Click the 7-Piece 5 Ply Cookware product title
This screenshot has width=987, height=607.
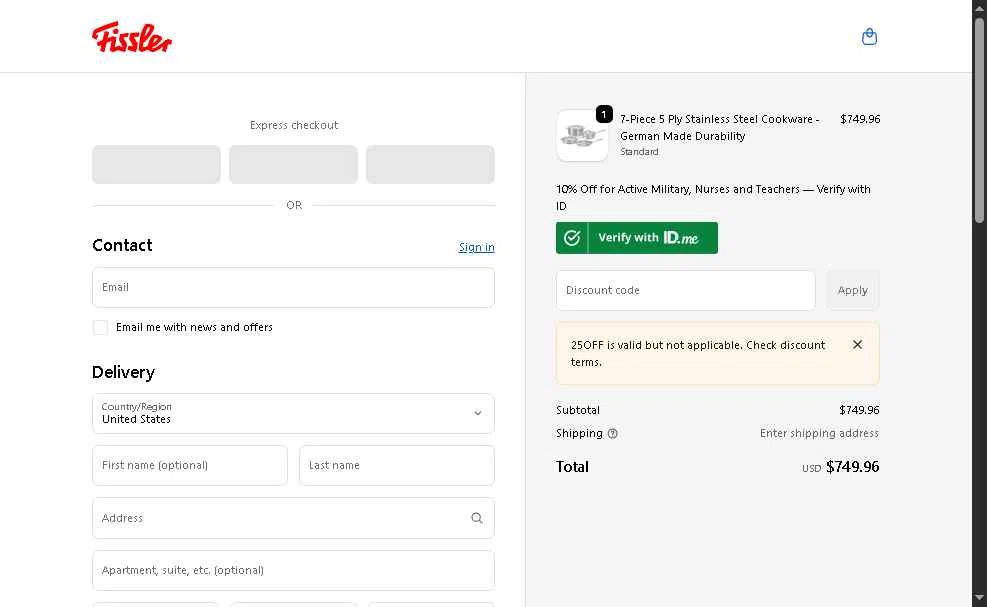(719, 127)
